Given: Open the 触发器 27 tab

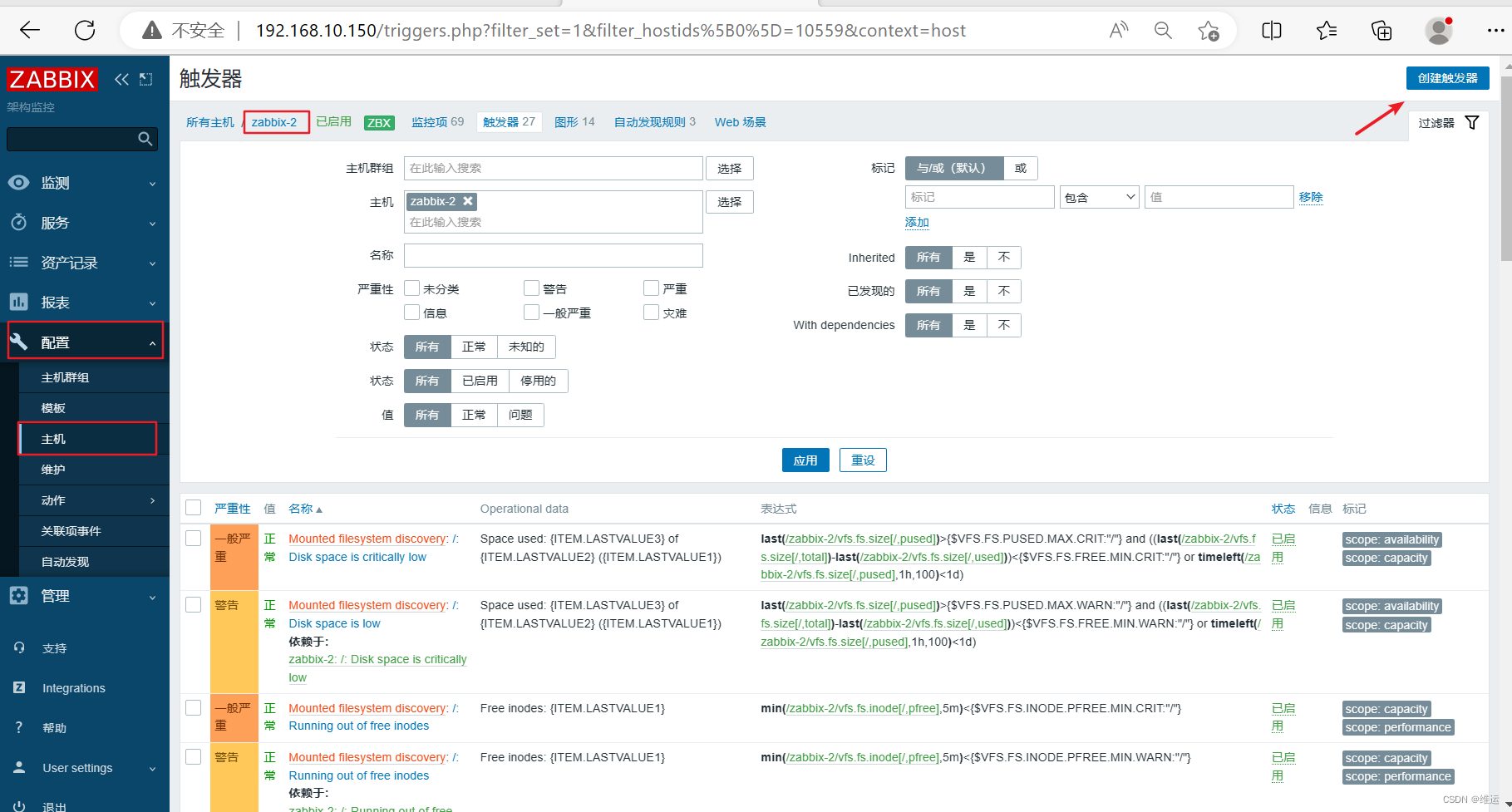Looking at the screenshot, I should tap(509, 122).
